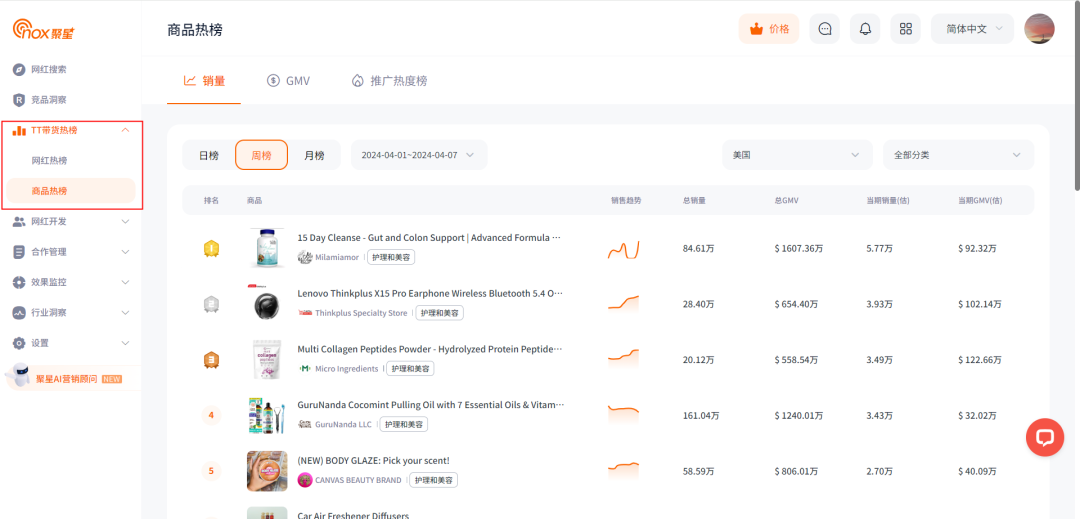Expand the 效果监控 menu chevron
Screen dimensions: 1080x519
pyautogui.click(x=125, y=282)
